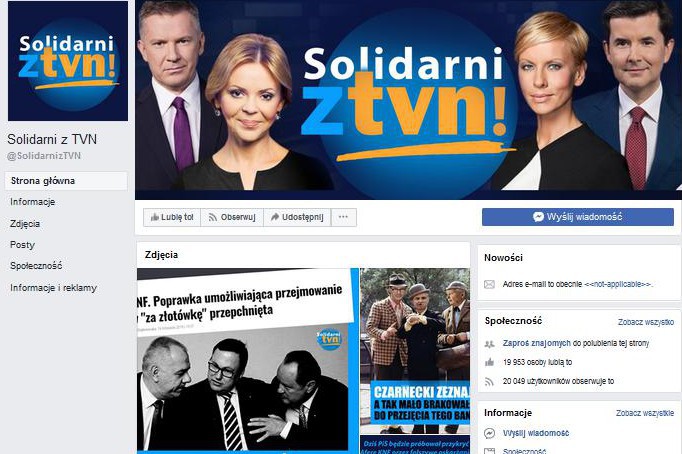
Task: Open the three-dots more options menu
Action: (344, 217)
